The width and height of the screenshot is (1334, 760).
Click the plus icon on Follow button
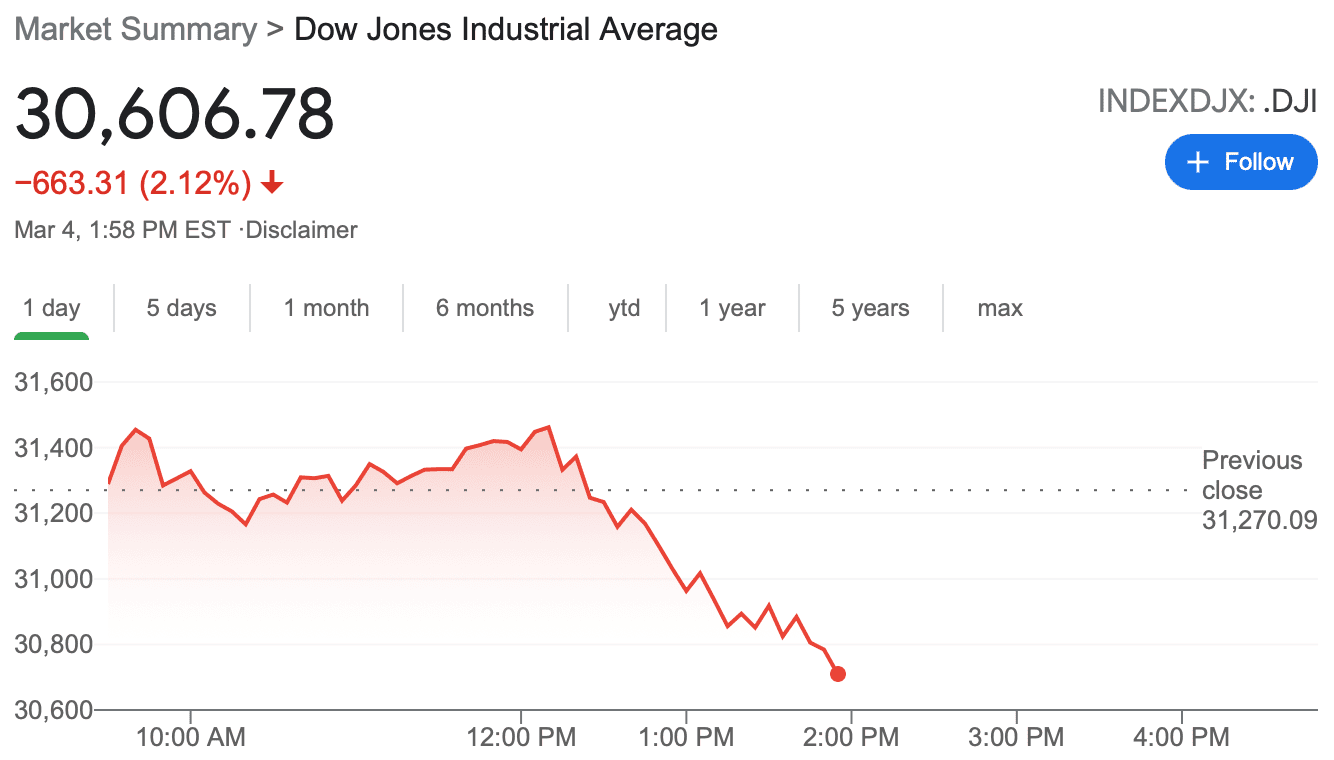1197,162
